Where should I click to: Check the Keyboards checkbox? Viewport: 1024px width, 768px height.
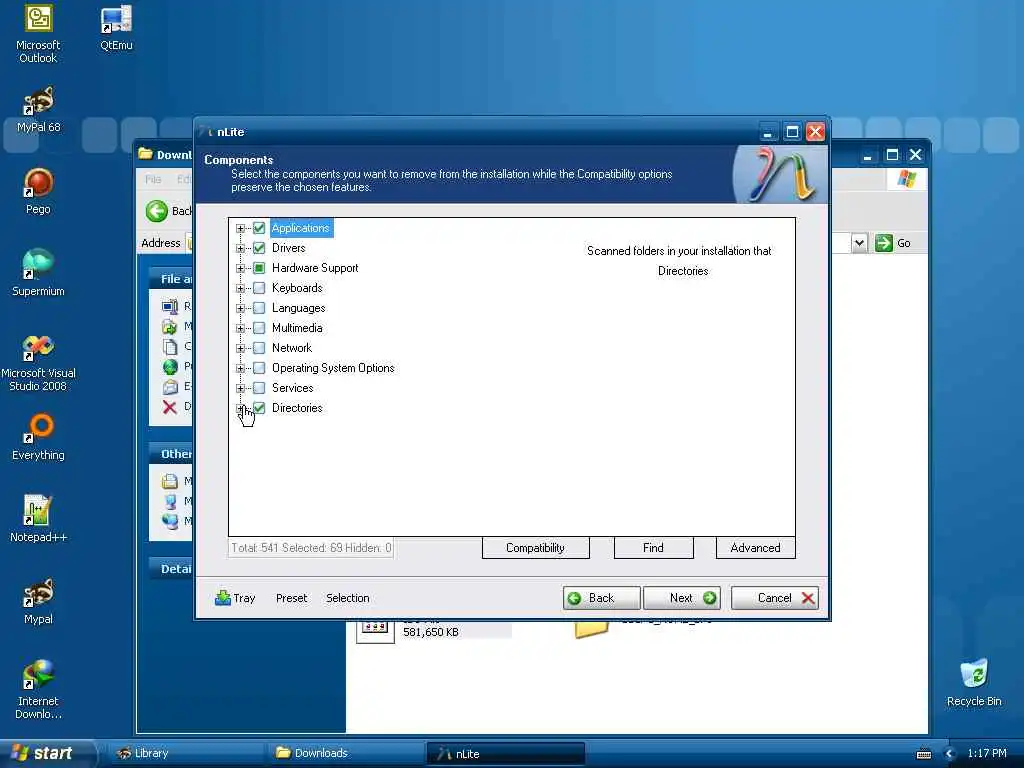(x=259, y=288)
